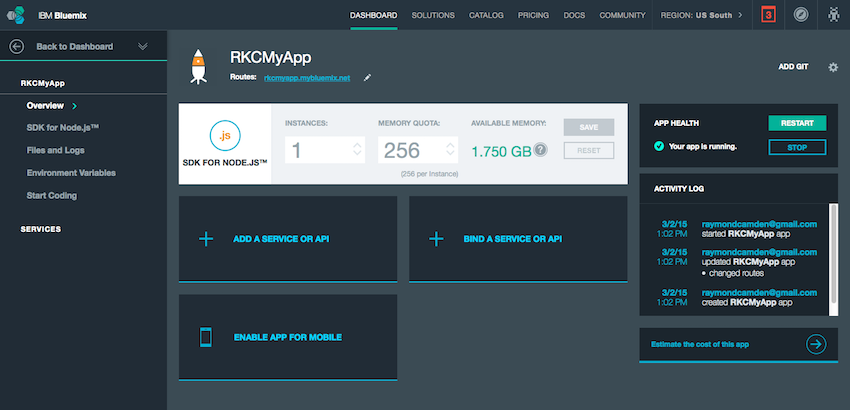Image resolution: width=850 pixels, height=410 pixels.
Task: Click the Reset button
Action: coord(589,151)
